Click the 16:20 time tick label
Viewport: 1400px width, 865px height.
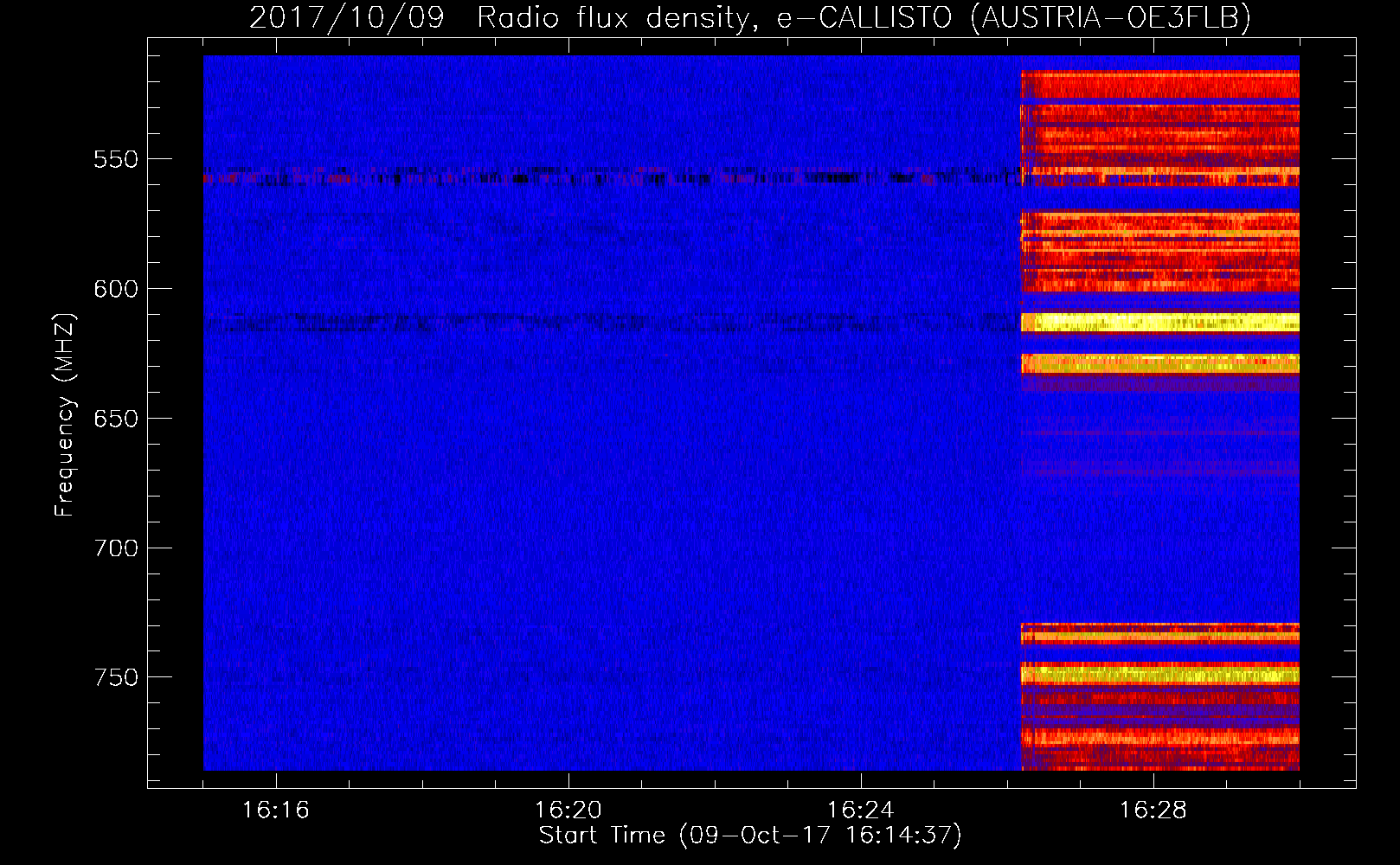pos(568,810)
